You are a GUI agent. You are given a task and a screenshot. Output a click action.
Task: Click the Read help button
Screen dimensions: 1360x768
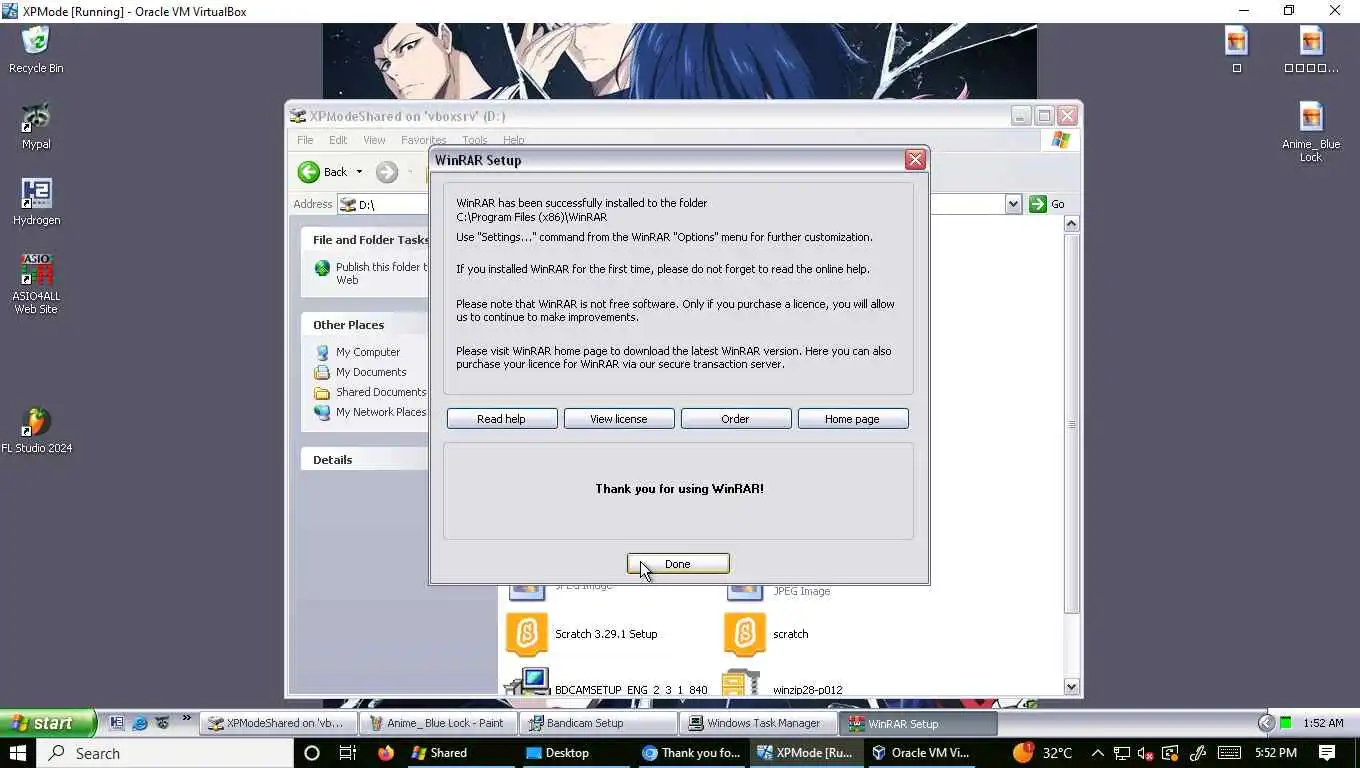pyautogui.click(x=502, y=419)
